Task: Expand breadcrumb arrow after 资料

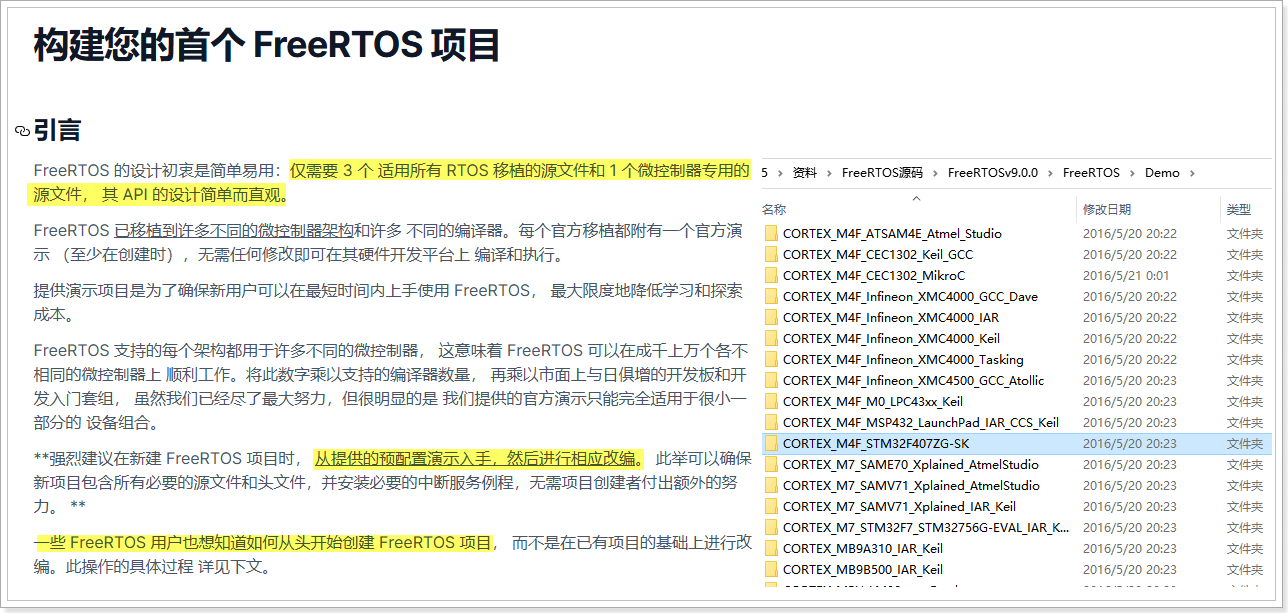Action: coord(829,173)
